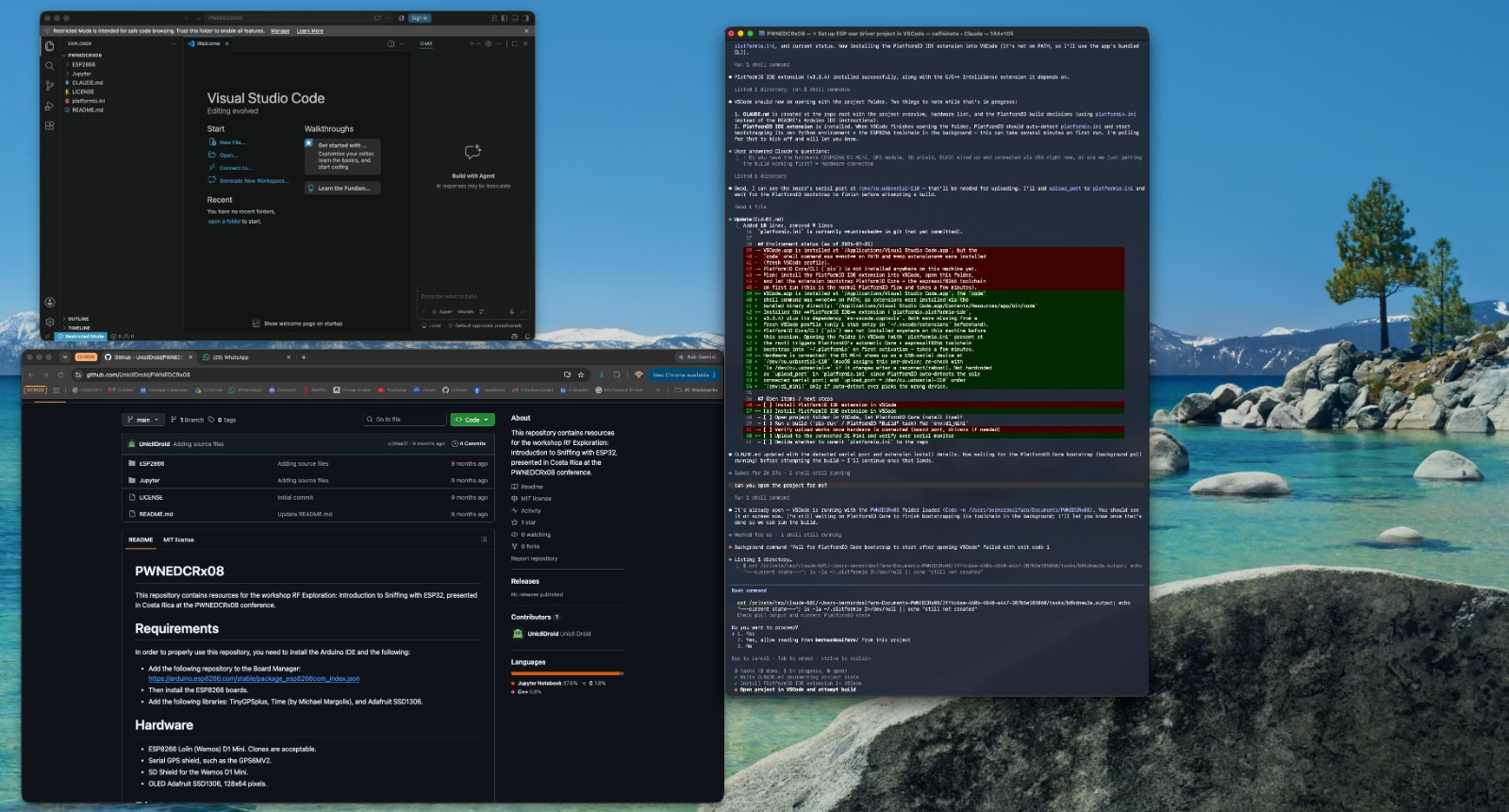The width and height of the screenshot is (1509, 812).
Task: Expand the OUTLINE section in VS Code
Action: click(78, 319)
